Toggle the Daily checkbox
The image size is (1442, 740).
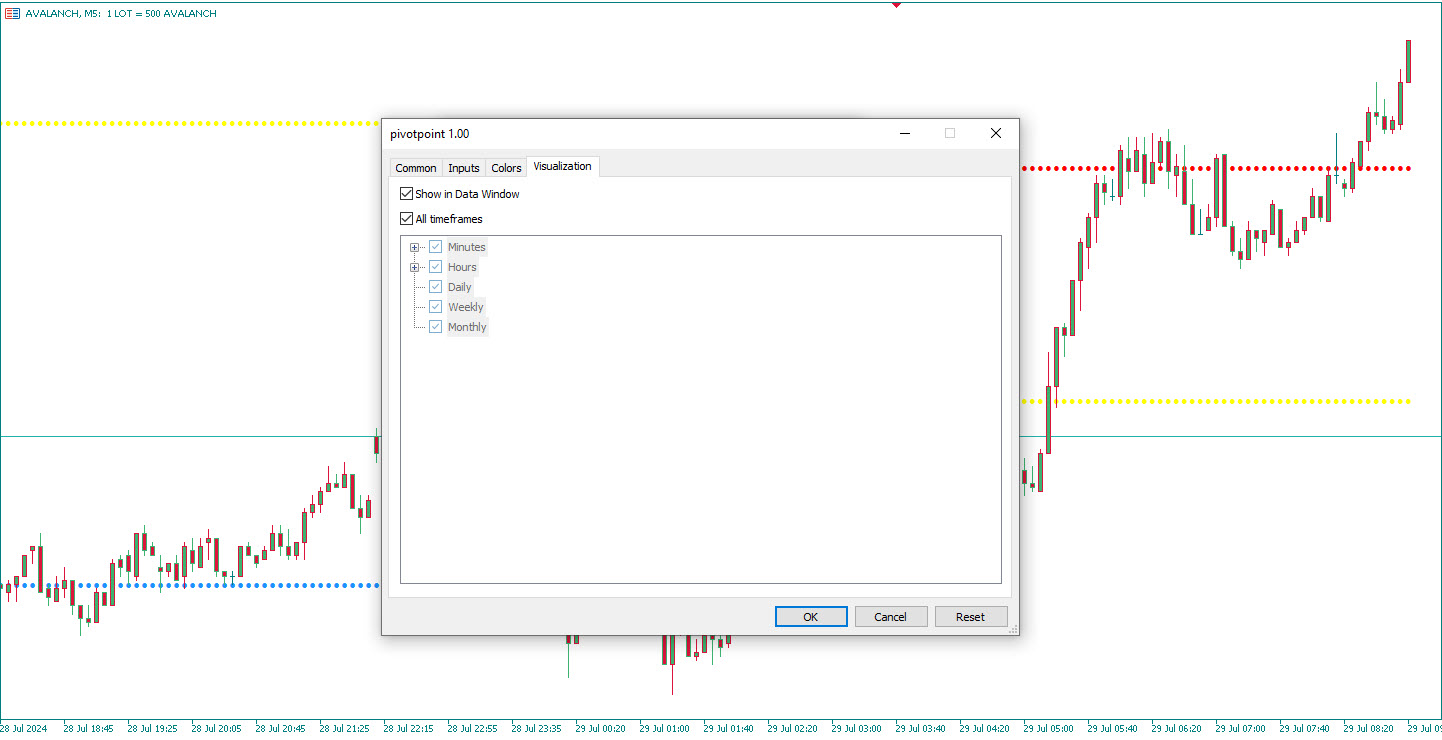tap(435, 287)
